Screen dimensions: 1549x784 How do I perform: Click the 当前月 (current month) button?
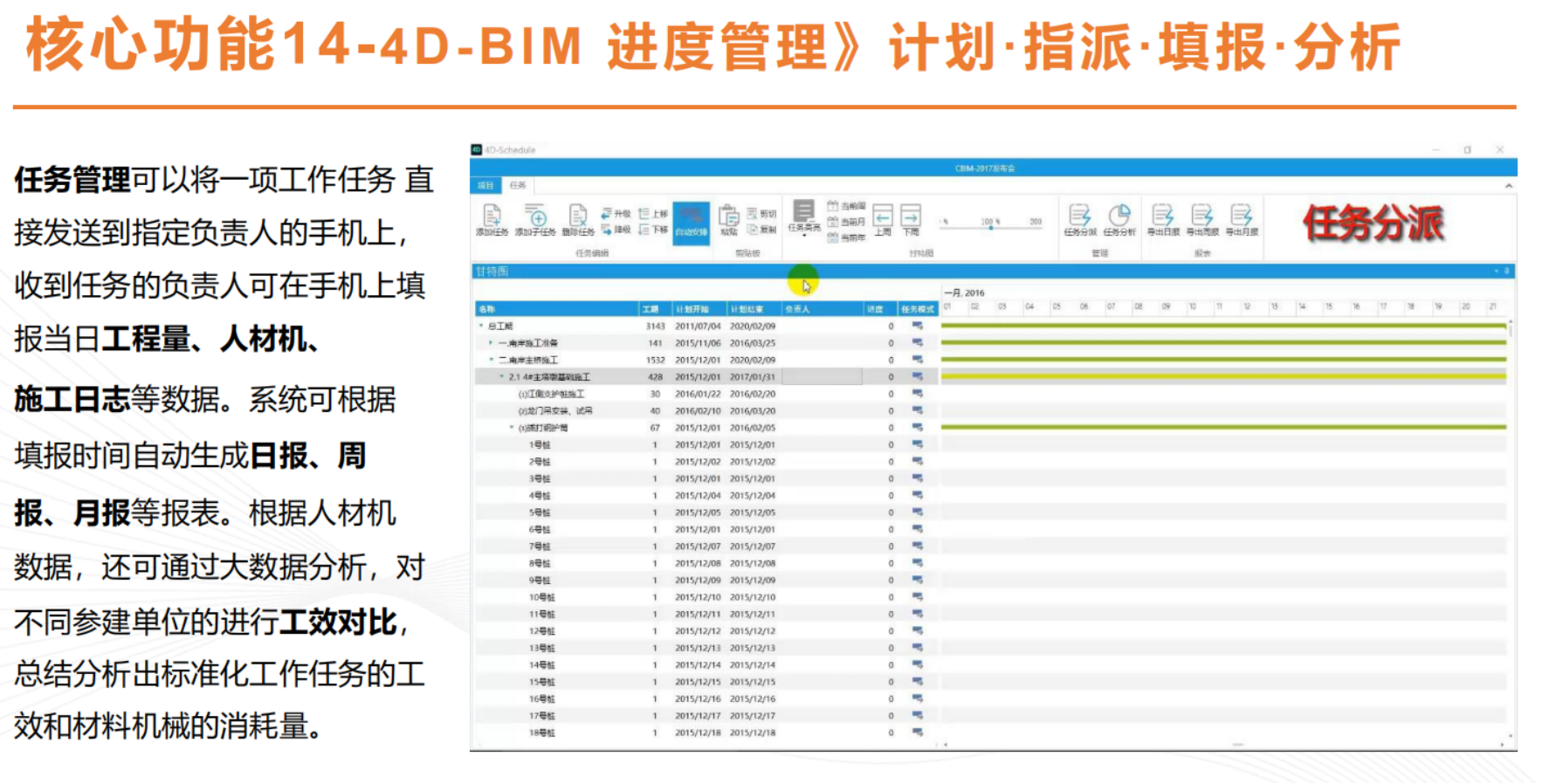click(847, 222)
